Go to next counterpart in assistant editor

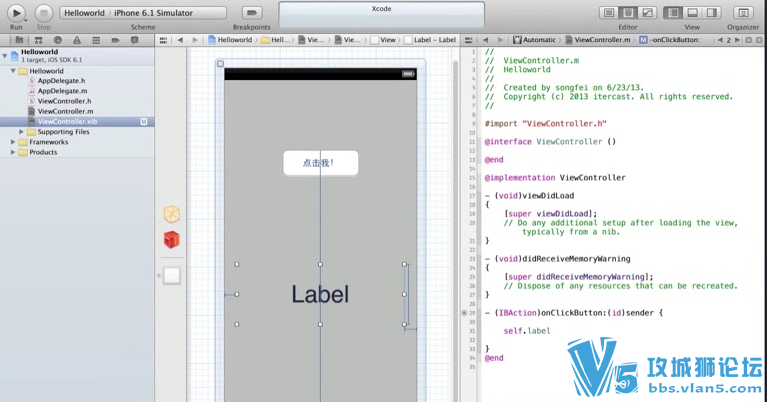737,40
